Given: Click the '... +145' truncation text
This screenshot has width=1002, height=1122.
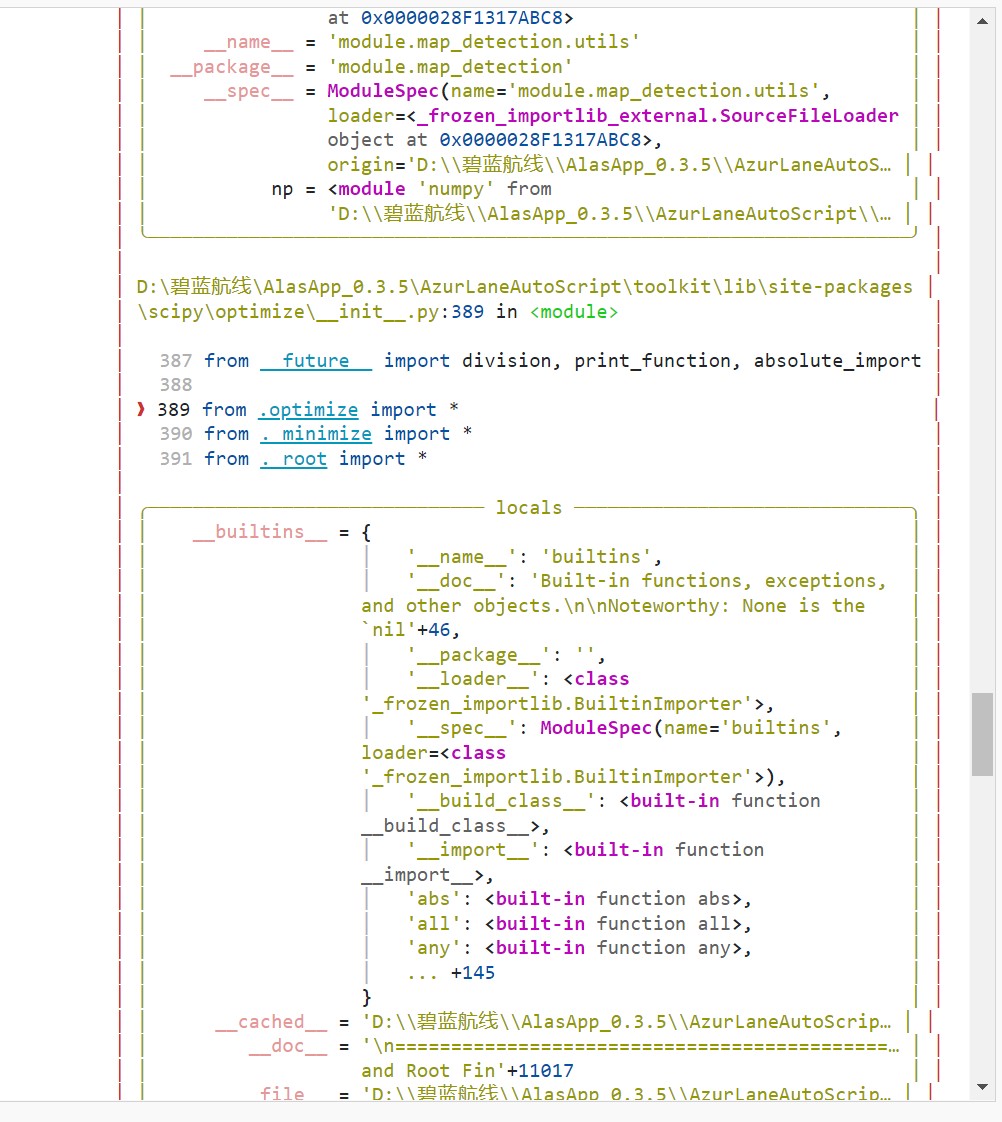Looking at the screenshot, I should click(451, 973).
